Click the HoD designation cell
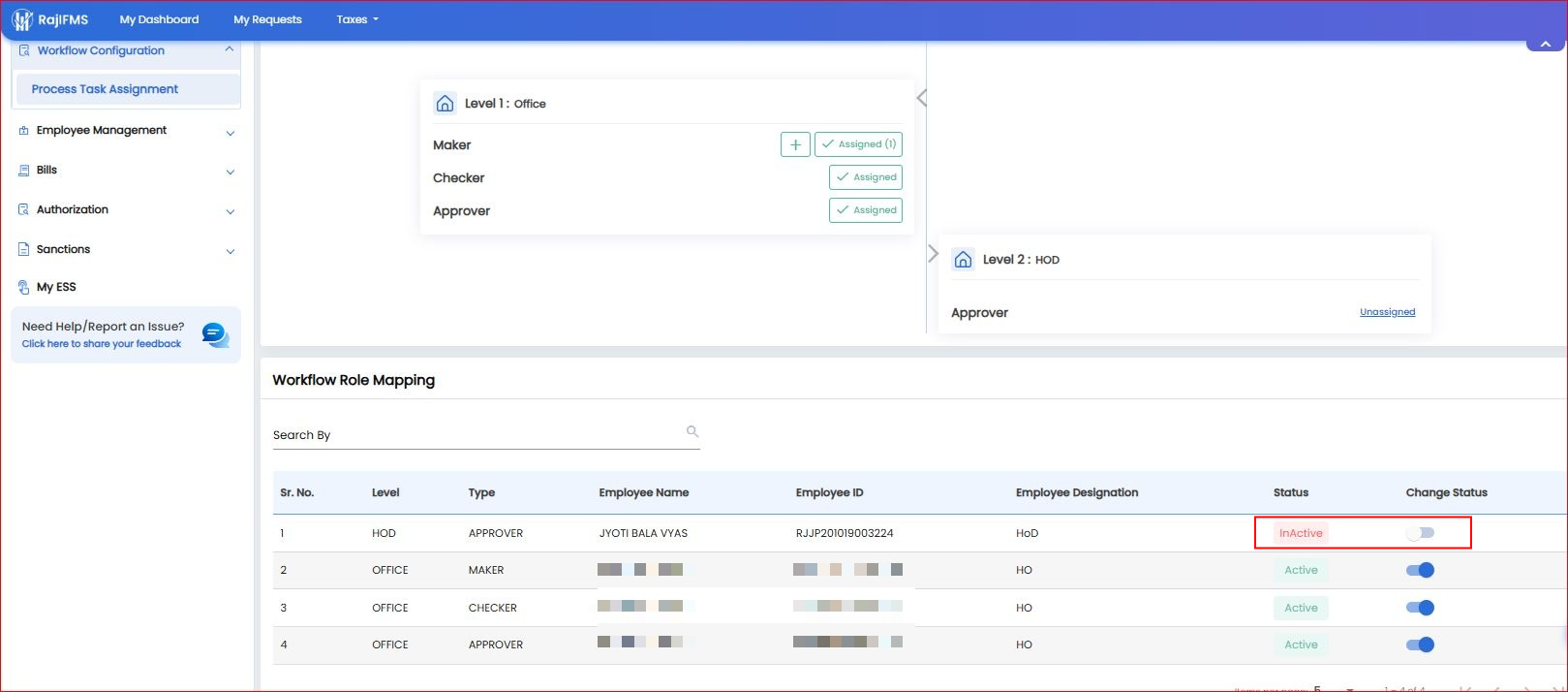The image size is (1568, 692). (1027, 533)
